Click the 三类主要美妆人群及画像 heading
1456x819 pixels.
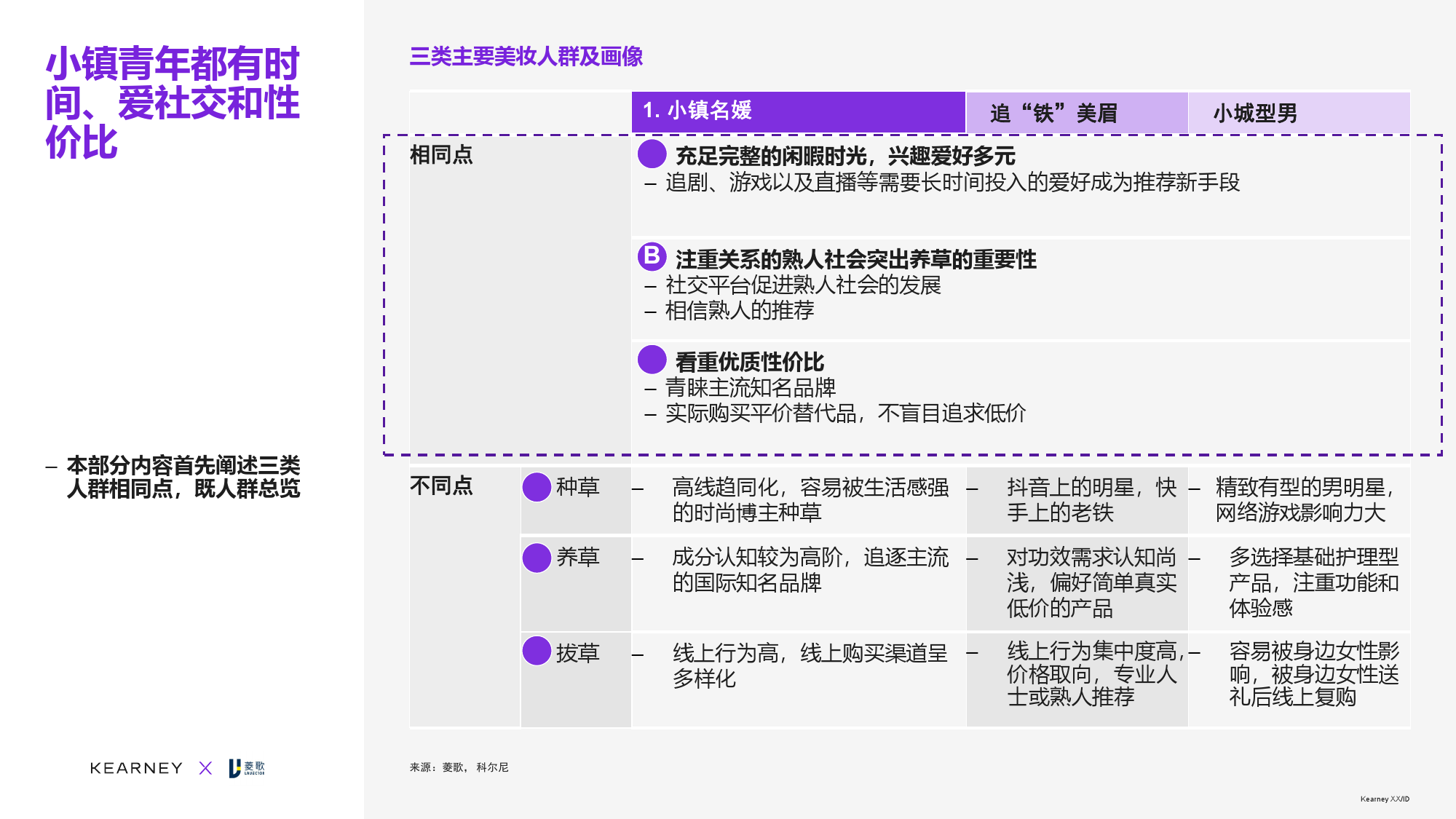coord(526,57)
